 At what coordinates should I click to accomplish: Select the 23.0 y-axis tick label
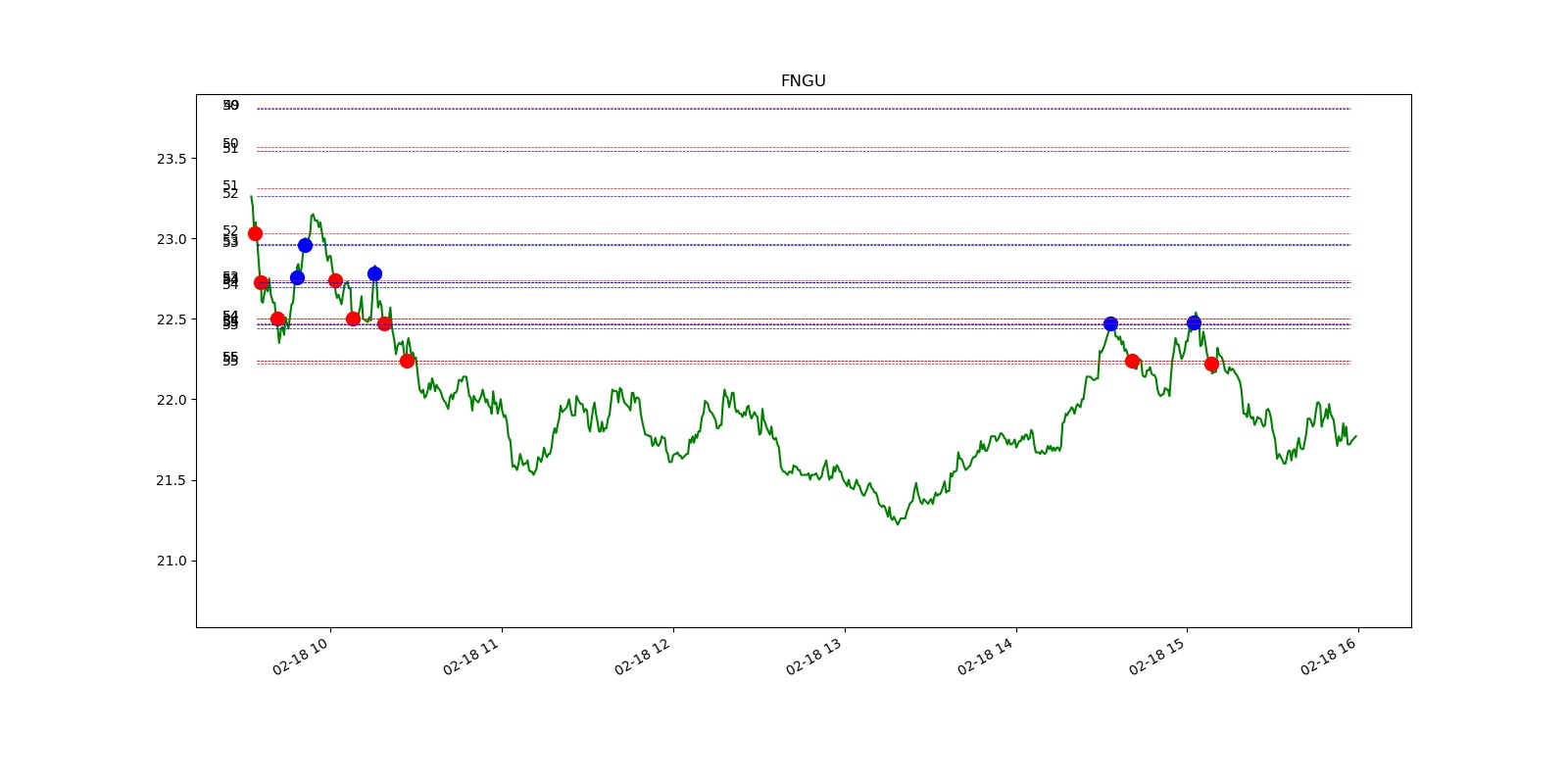[171, 239]
